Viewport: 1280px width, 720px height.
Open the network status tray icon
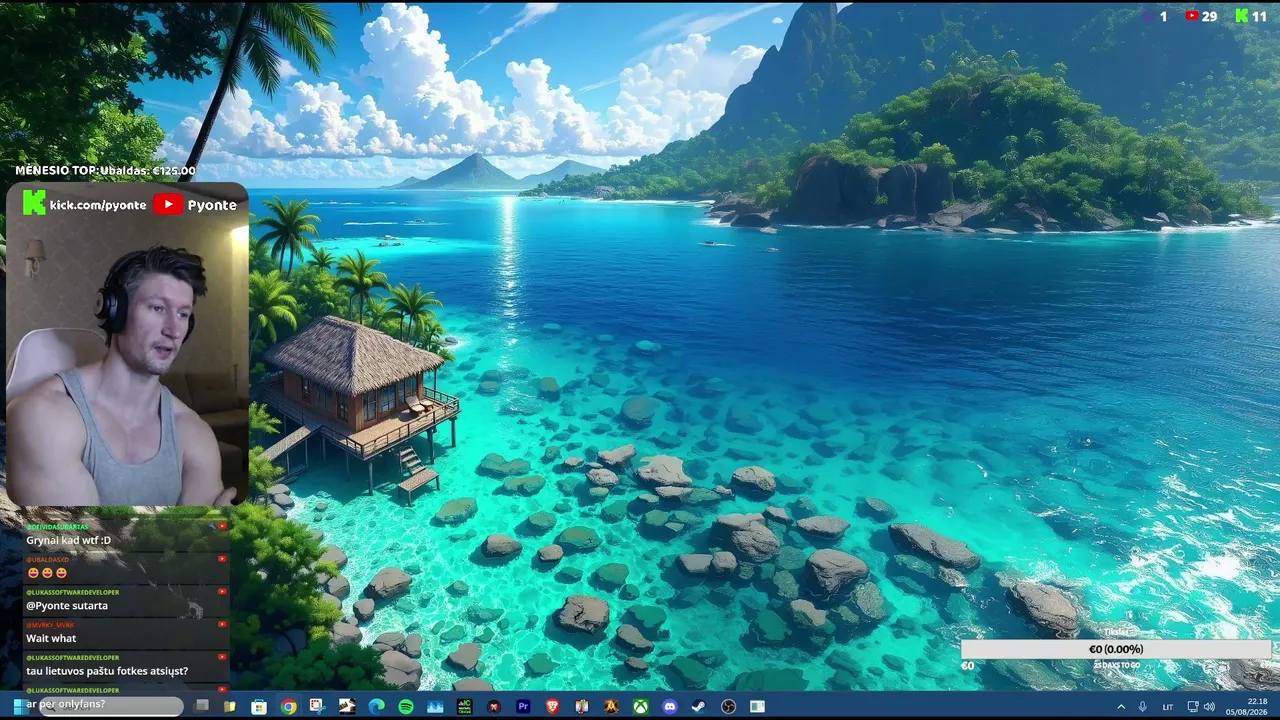click(x=1193, y=707)
